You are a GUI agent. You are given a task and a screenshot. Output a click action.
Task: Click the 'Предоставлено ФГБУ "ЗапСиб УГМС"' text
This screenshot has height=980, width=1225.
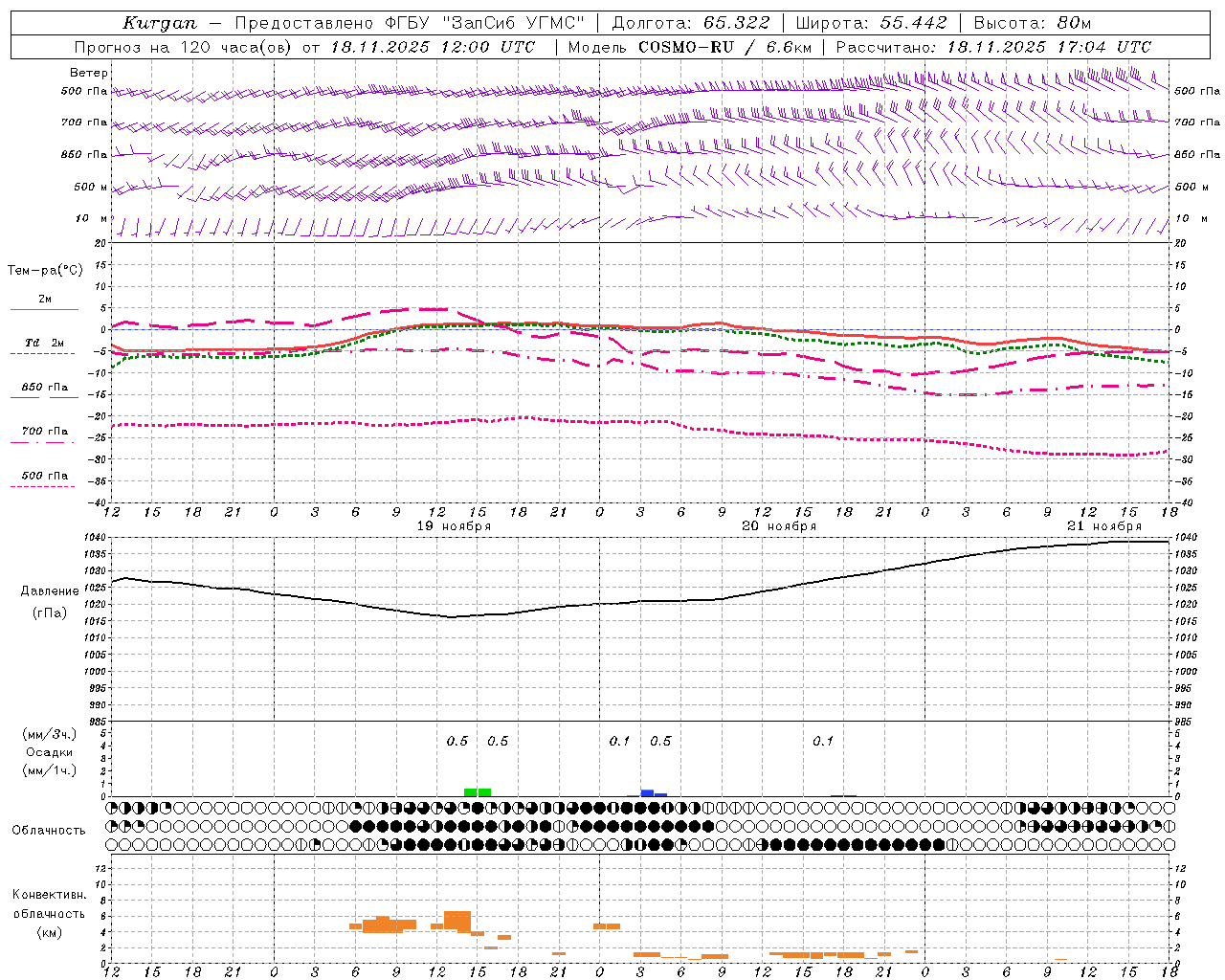[x=410, y=23]
